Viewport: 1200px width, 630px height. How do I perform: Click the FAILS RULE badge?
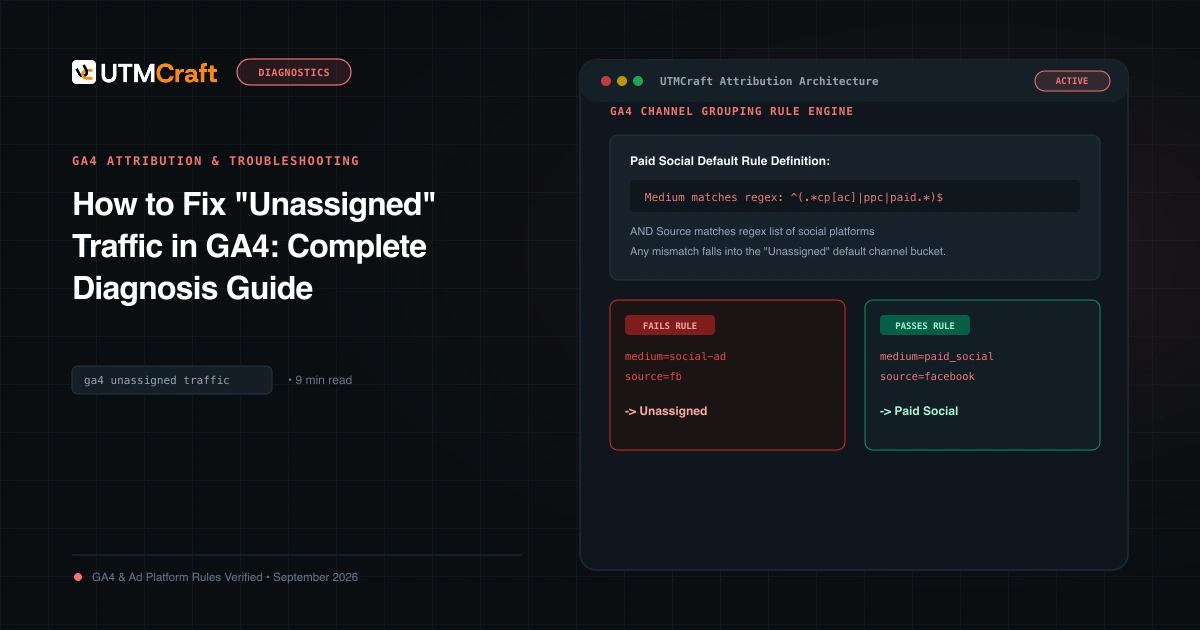coord(670,325)
